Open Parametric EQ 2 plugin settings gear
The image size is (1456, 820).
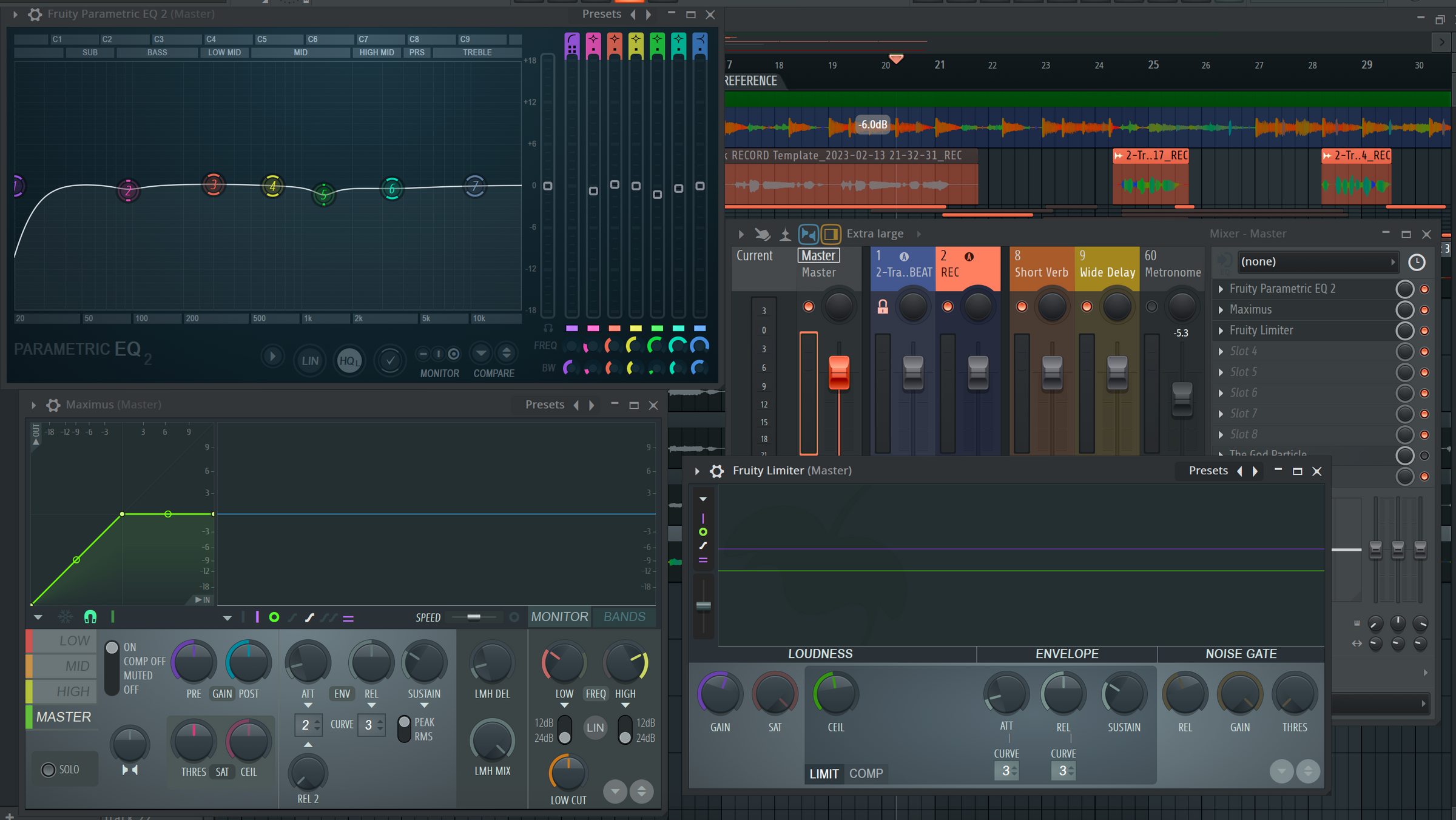35,14
